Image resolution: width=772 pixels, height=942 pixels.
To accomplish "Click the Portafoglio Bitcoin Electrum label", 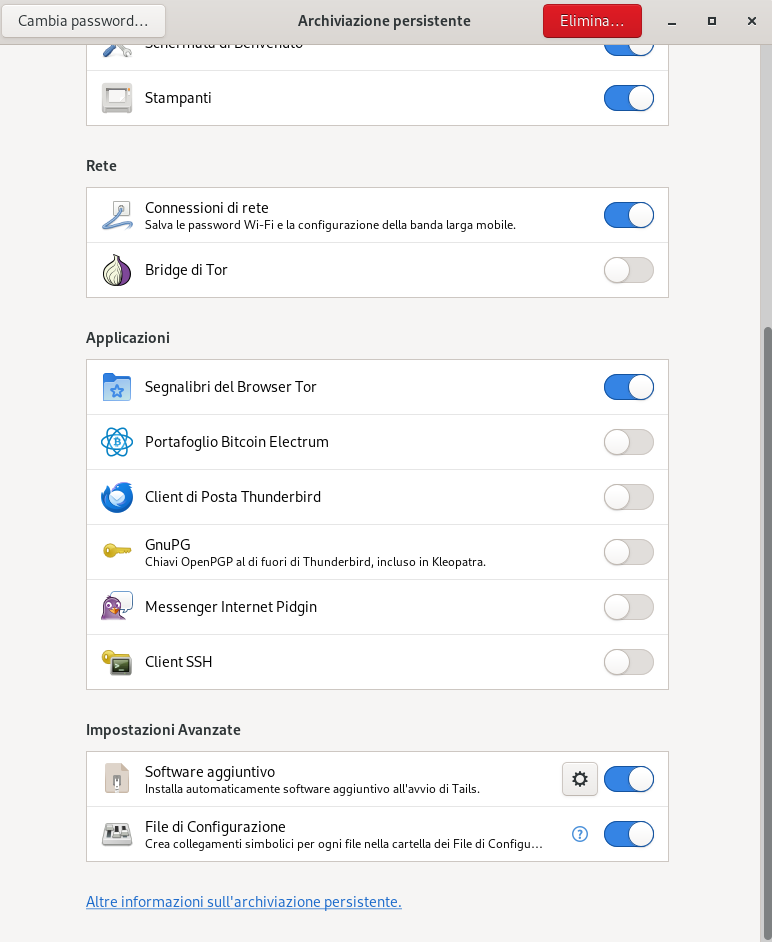I will point(237,442).
